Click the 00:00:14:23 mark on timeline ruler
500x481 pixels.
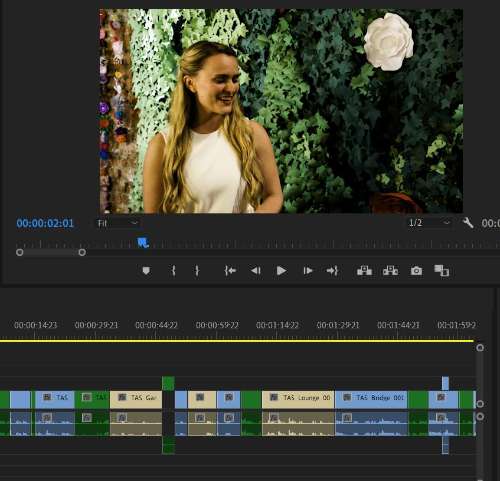tap(36, 325)
